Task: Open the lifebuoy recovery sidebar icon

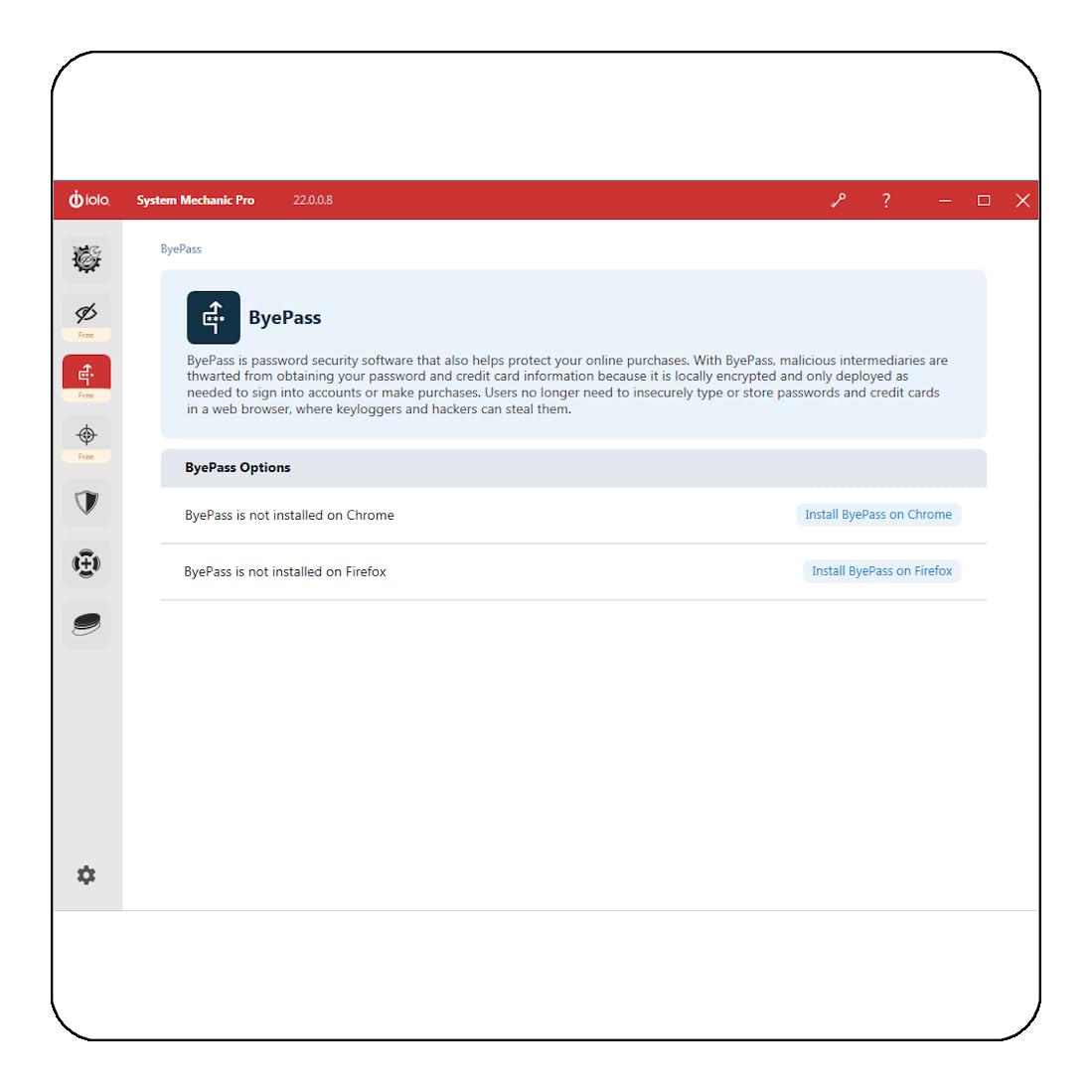Action: click(86, 563)
